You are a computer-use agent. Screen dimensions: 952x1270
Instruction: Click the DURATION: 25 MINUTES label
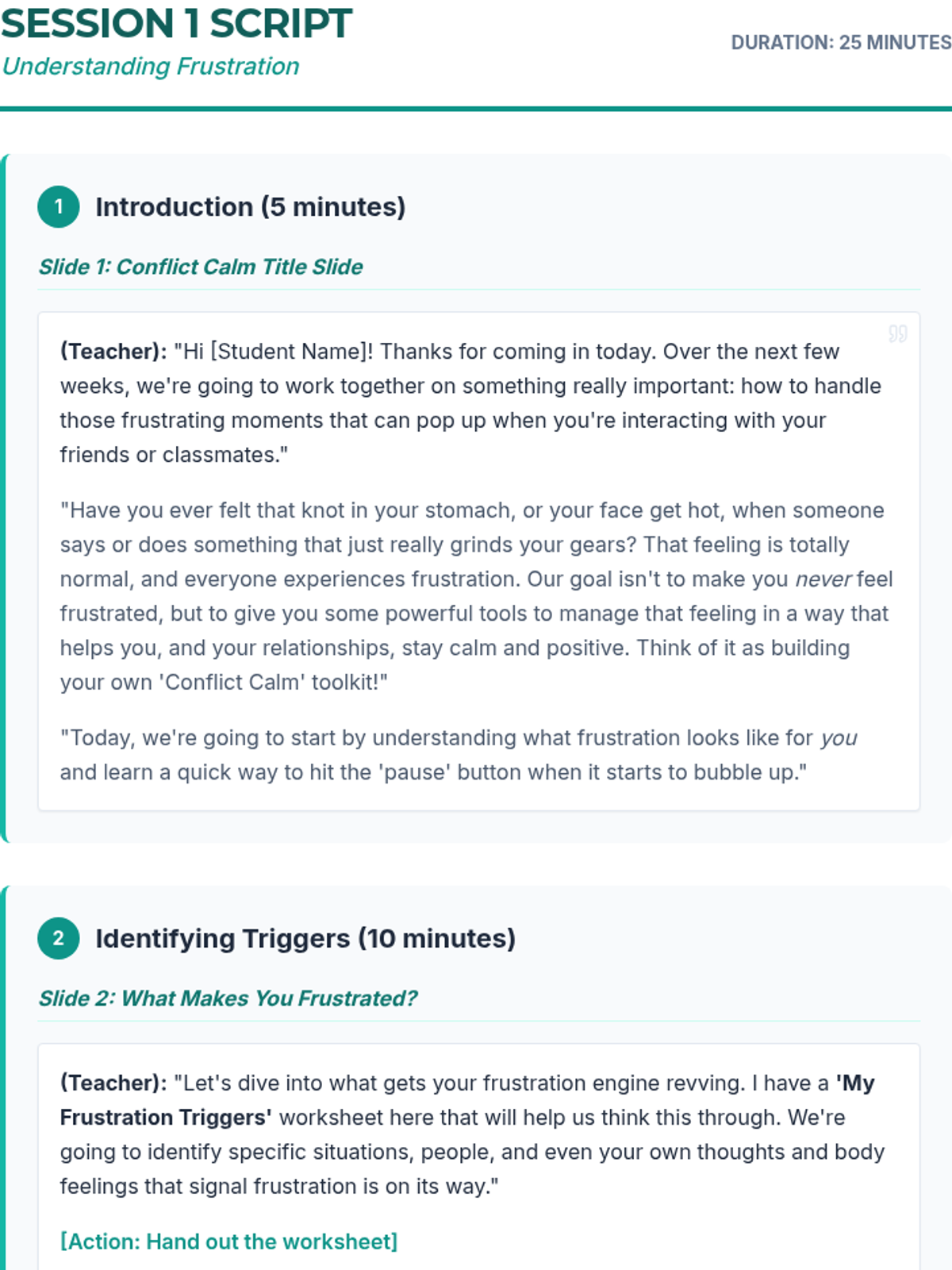pos(840,43)
